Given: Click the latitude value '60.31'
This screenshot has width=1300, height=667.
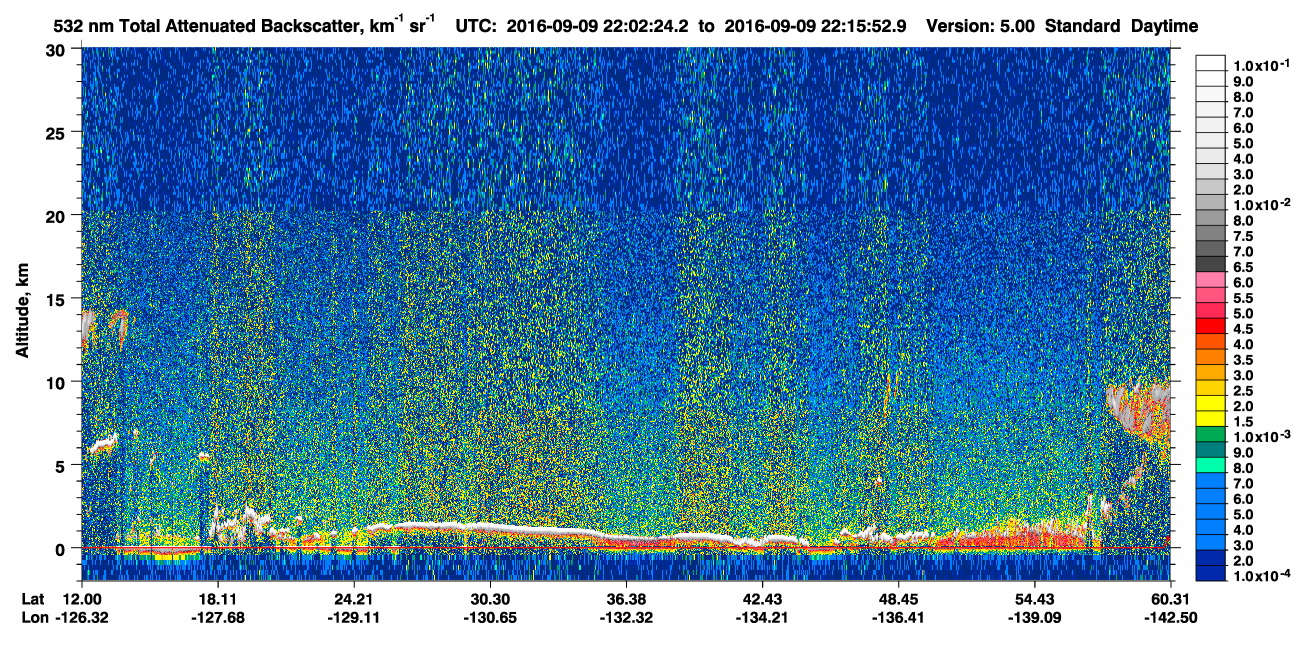Looking at the screenshot, I should pos(1170,599).
